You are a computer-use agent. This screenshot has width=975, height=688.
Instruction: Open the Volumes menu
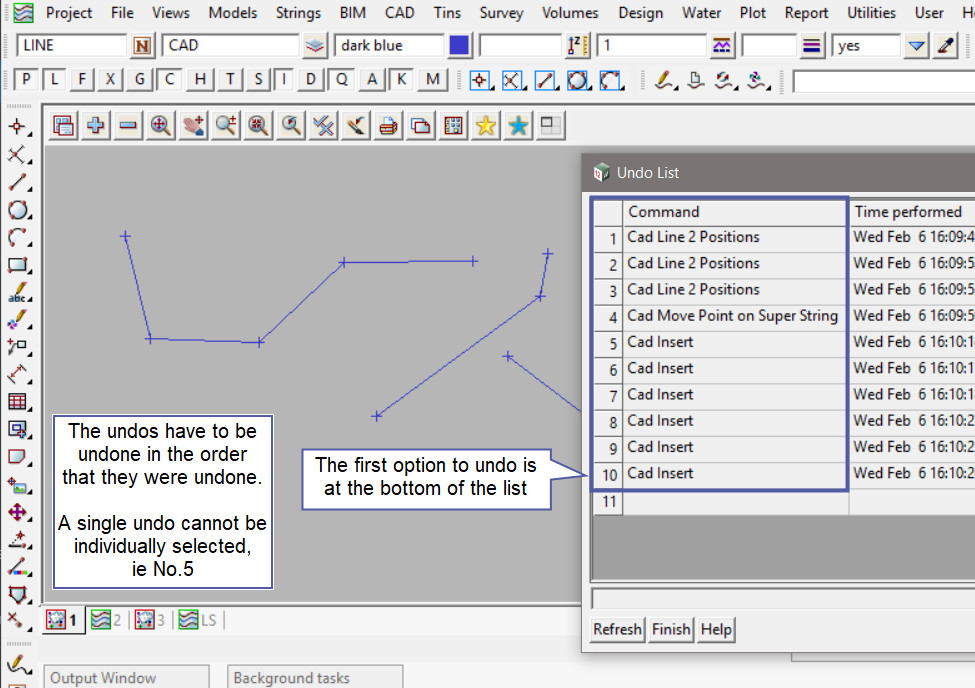coord(570,13)
